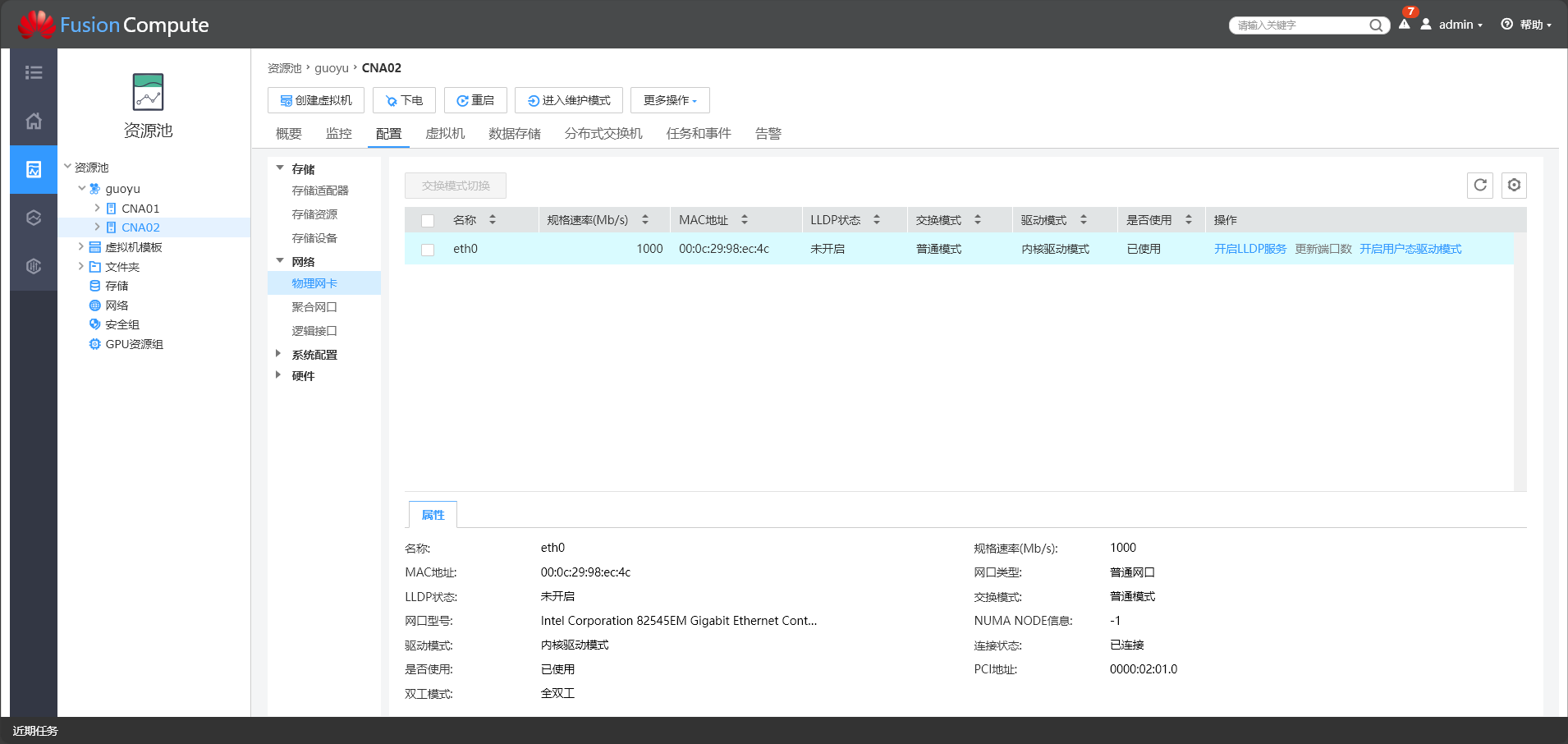Switch to the 监控 tab
Screen dimensions: 1568x744
pos(339,133)
